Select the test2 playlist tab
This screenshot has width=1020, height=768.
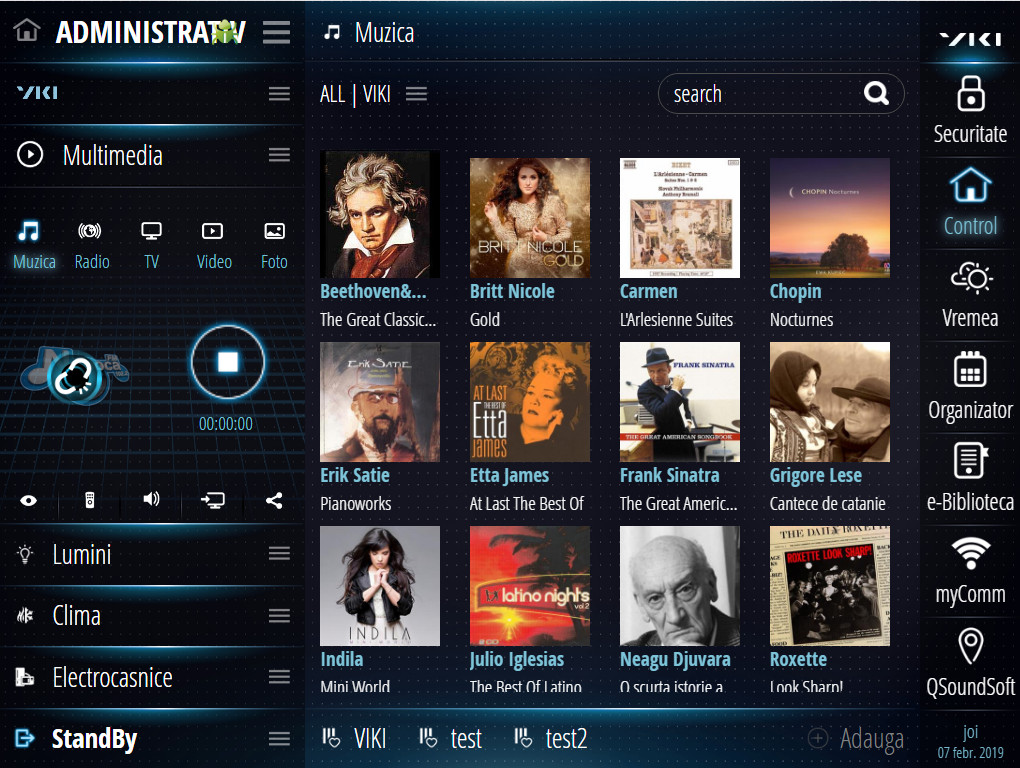[549, 738]
